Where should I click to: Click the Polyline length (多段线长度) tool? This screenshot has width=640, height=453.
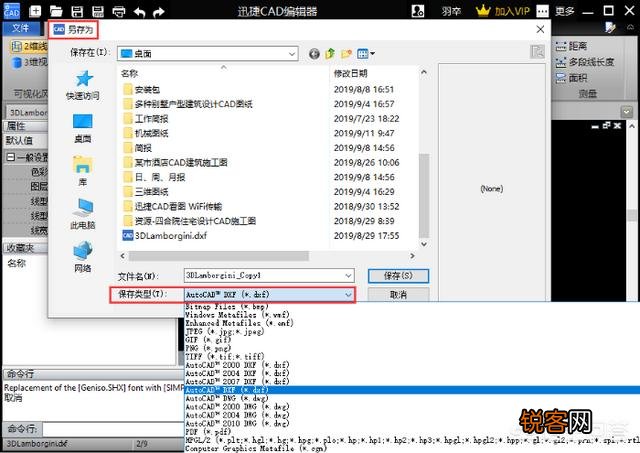pos(584,62)
